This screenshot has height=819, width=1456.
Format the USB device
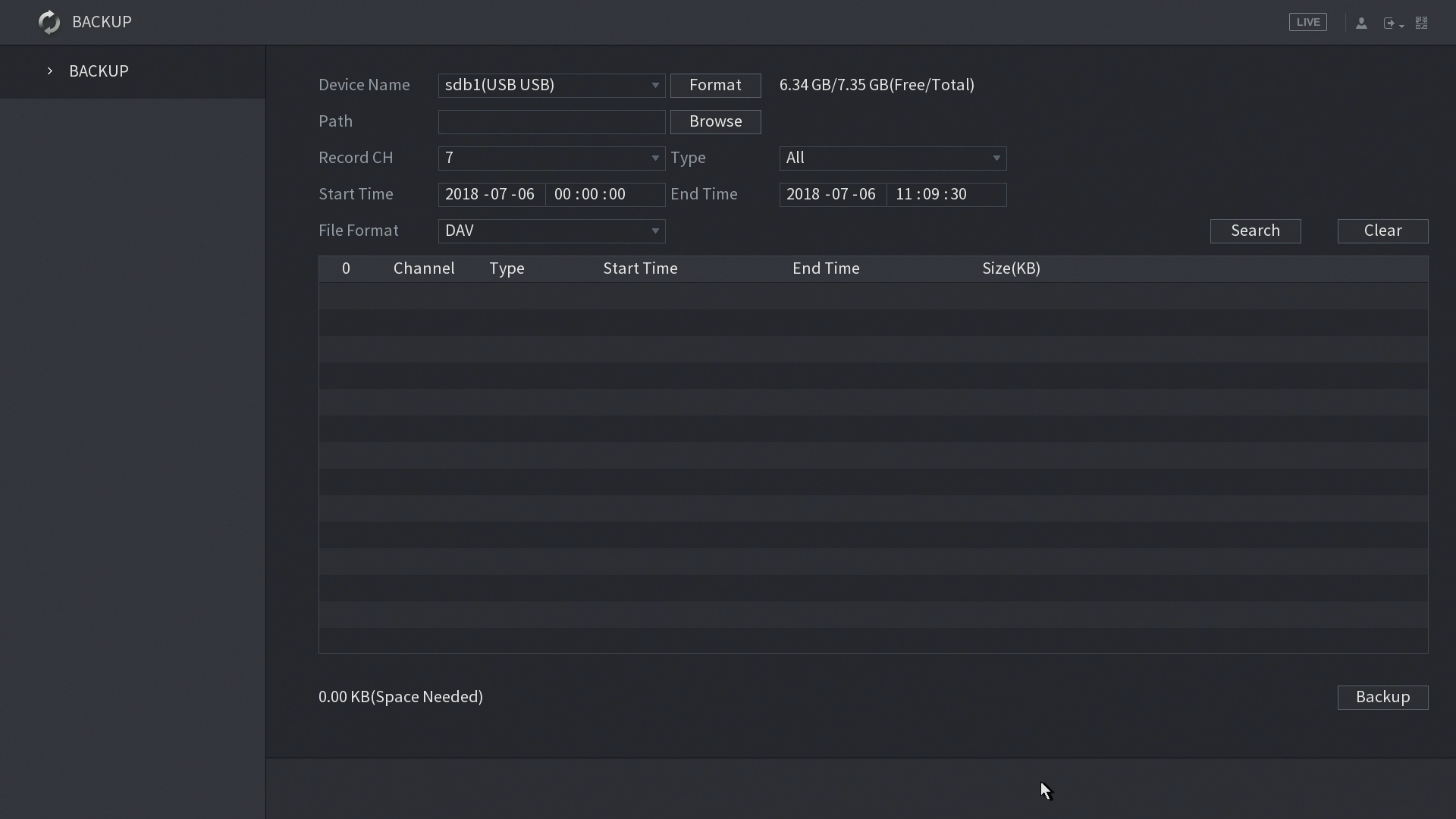[715, 85]
